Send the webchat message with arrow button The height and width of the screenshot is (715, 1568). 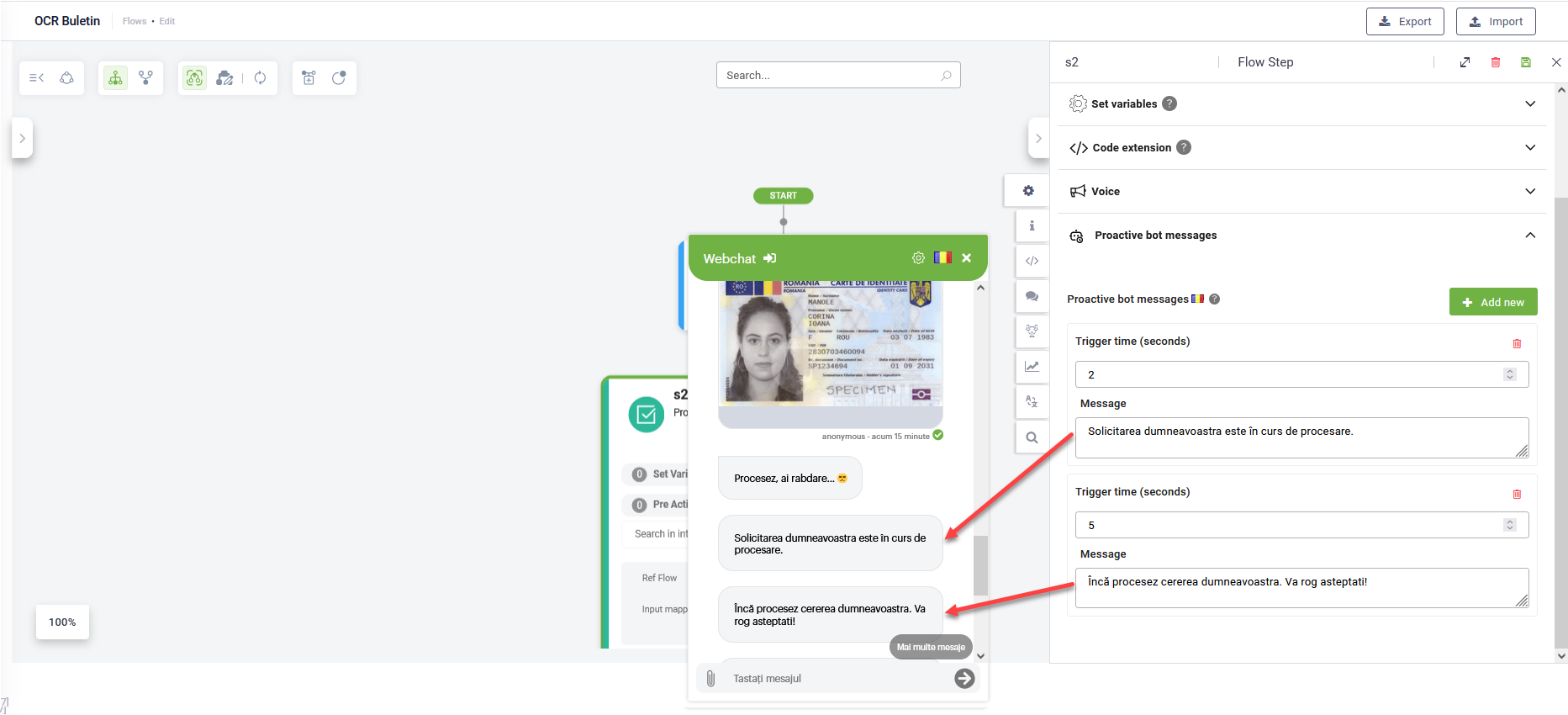tap(964, 678)
